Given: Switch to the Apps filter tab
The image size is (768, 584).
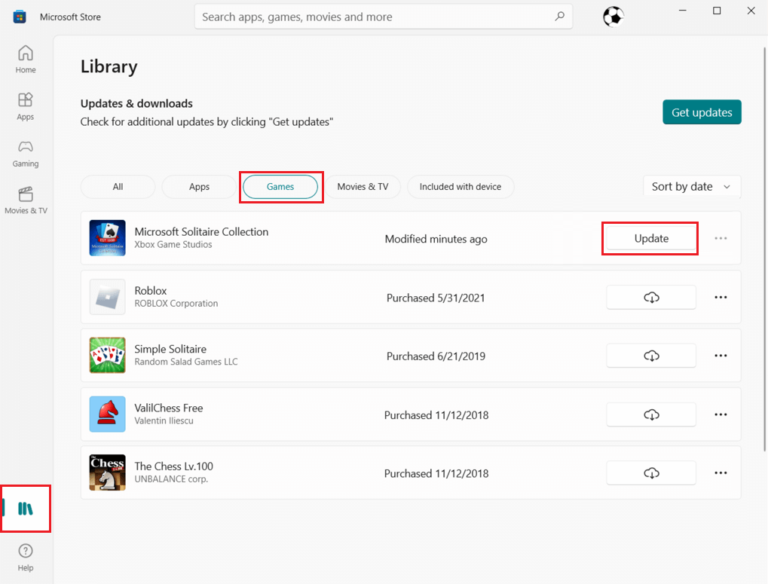Looking at the screenshot, I should coord(199,187).
